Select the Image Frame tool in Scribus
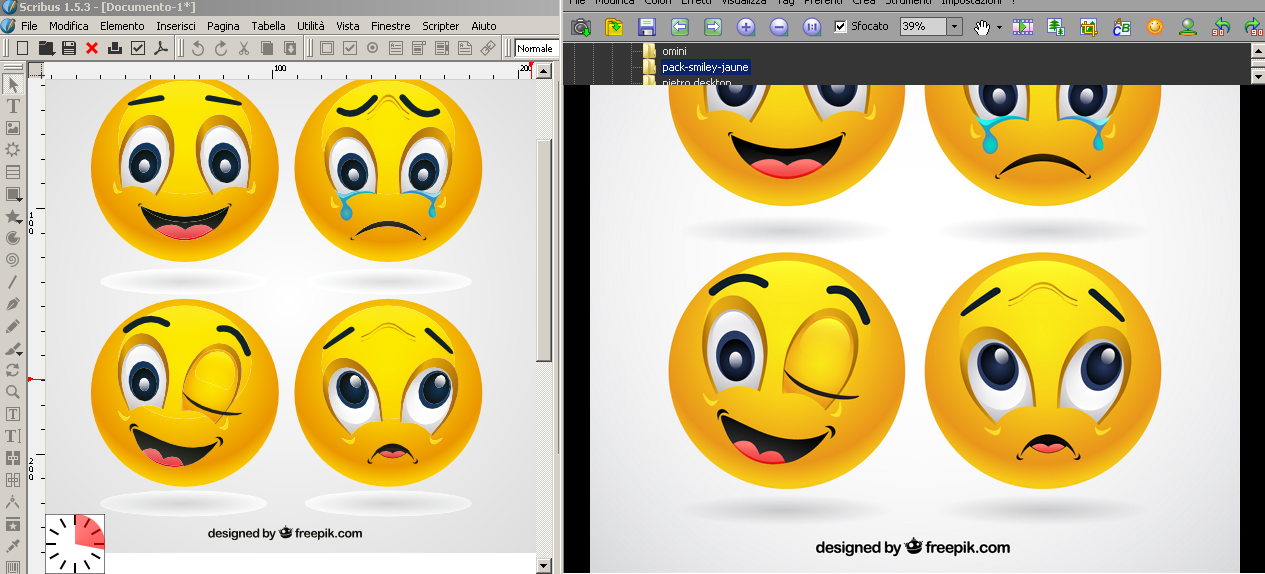Image resolution: width=1265 pixels, height=574 pixels. pyautogui.click(x=13, y=128)
